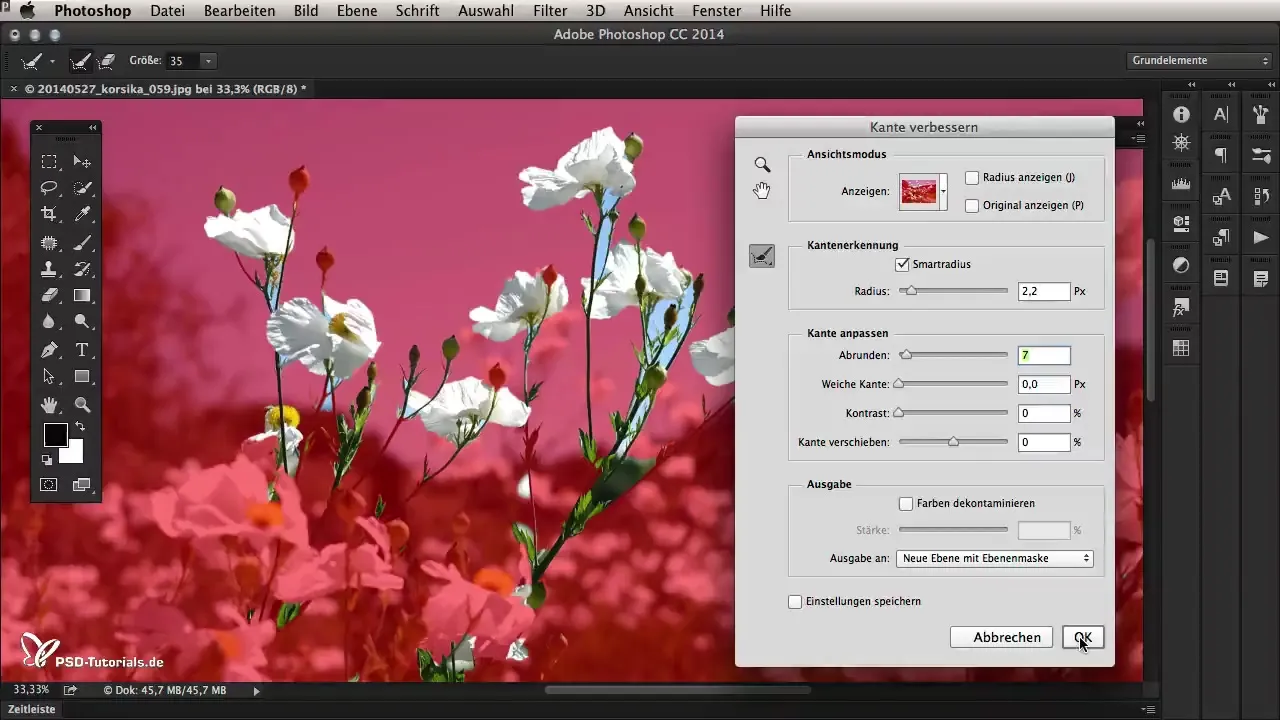Confirm dialog with OK button
The image size is (1280, 720).
tap(1083, 637)
